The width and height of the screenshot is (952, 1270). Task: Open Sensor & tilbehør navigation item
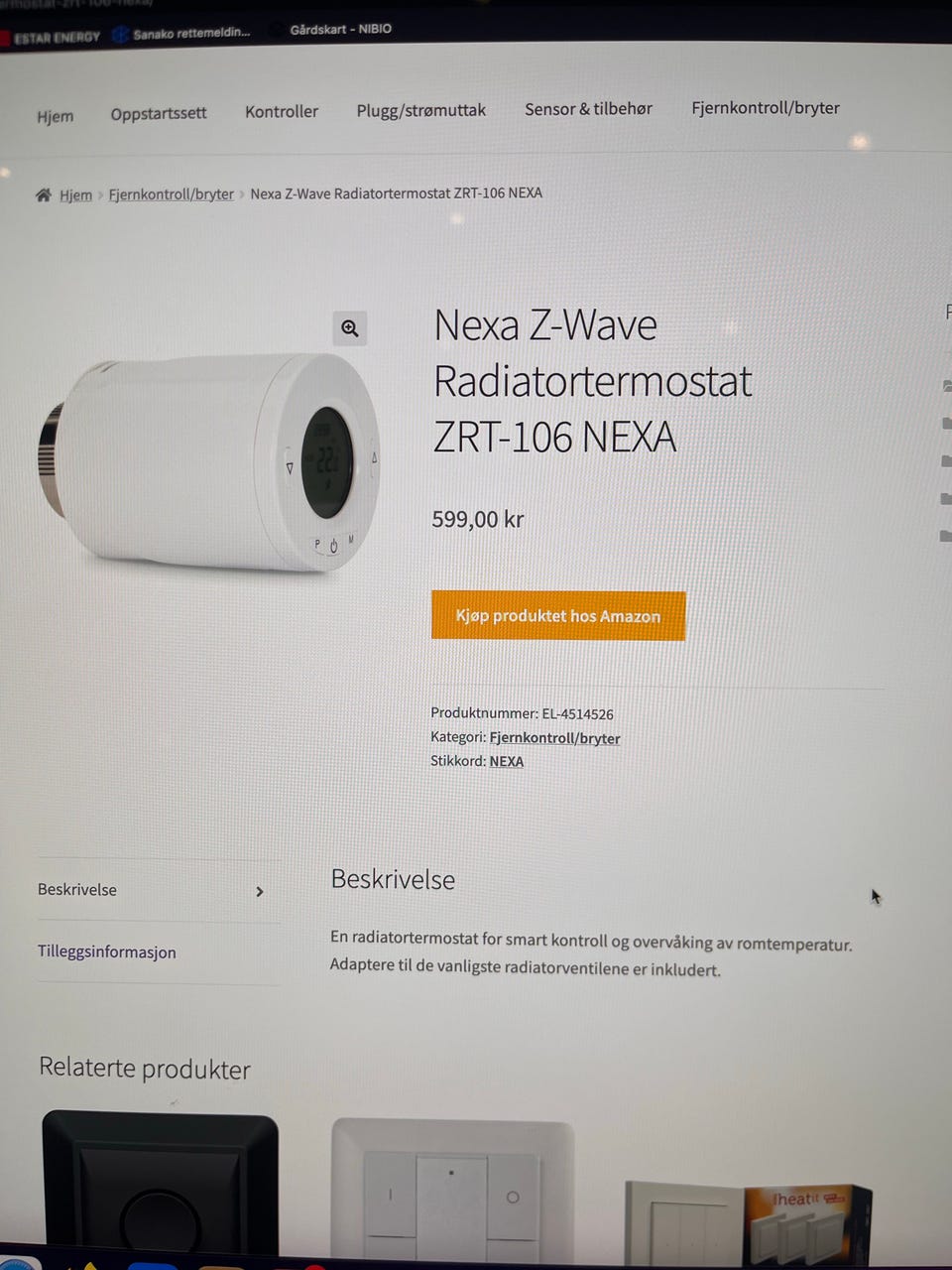pos(588,109)
